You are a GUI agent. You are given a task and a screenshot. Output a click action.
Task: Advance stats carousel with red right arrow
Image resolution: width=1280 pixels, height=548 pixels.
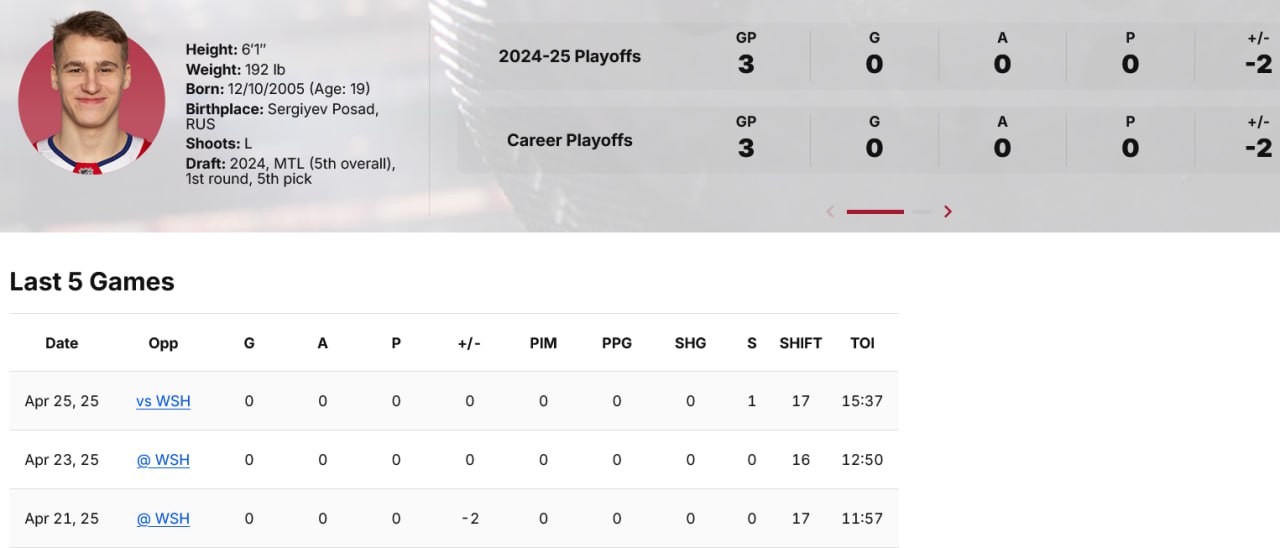click(948, 212)
